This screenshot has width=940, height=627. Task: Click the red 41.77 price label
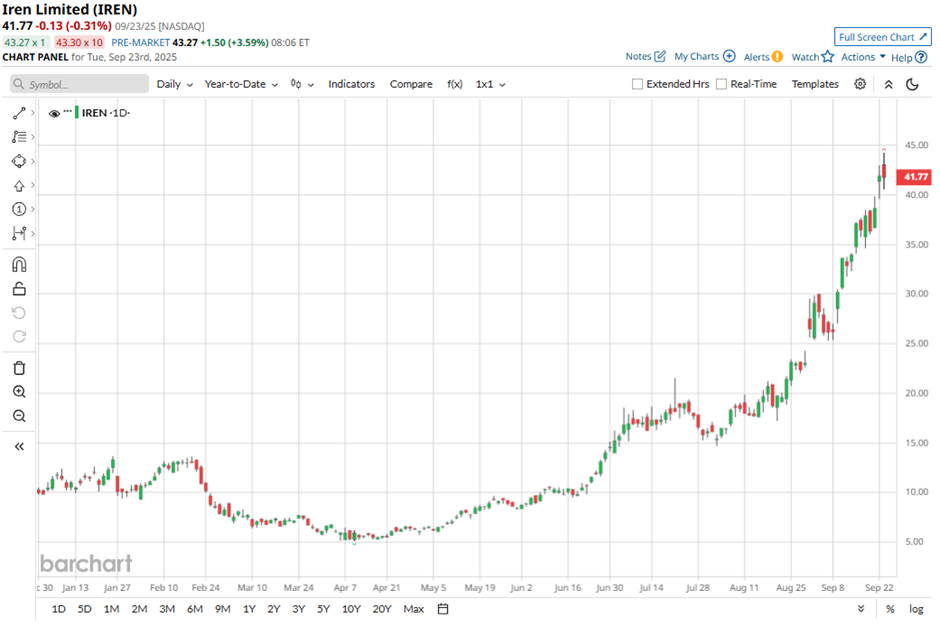click(x=914, y=177)
